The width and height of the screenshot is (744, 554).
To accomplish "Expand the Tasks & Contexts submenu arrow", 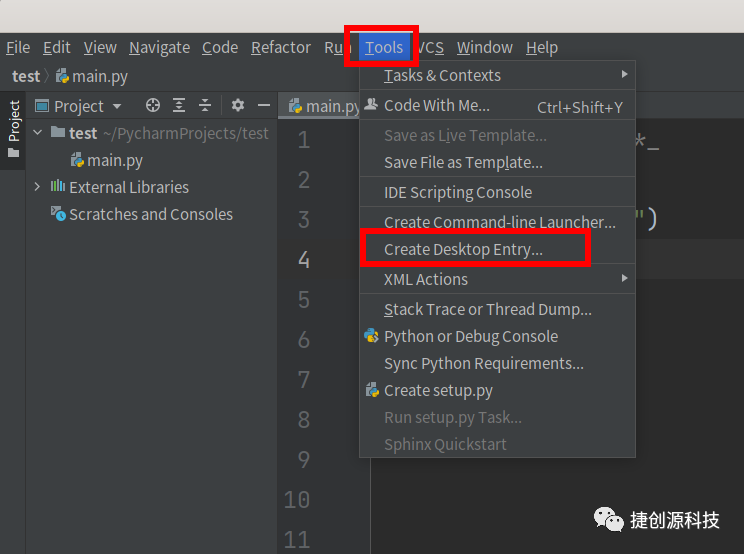I will [x=624, y=74].
